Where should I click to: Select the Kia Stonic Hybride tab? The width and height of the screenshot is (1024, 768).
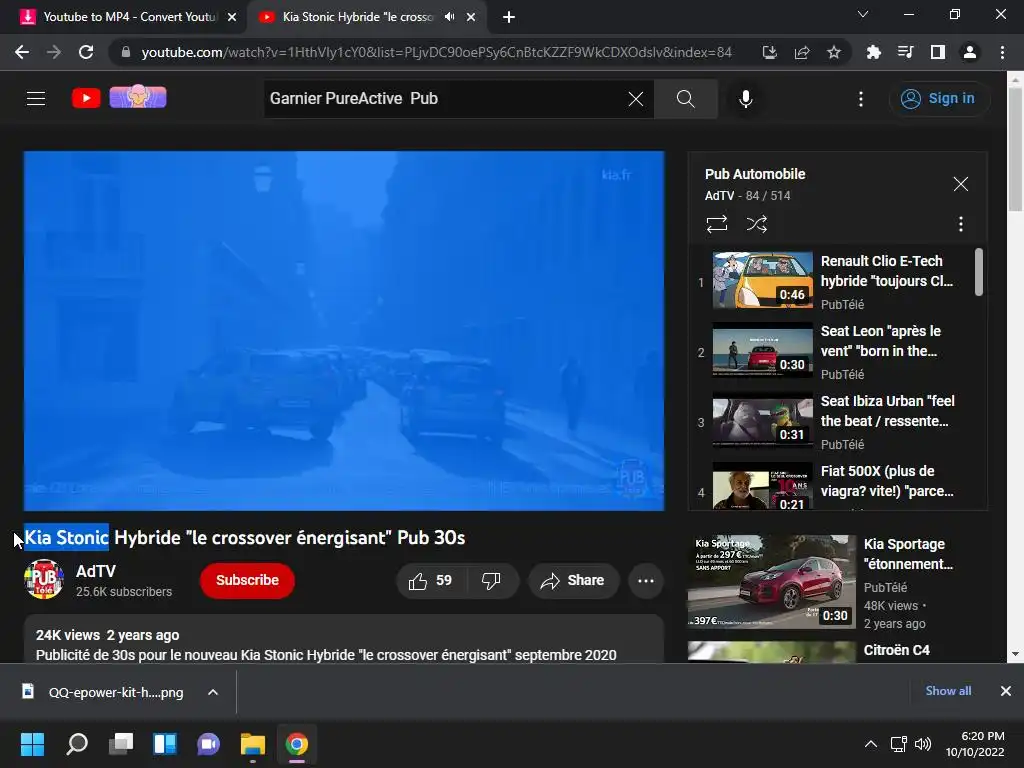point(358,17)
